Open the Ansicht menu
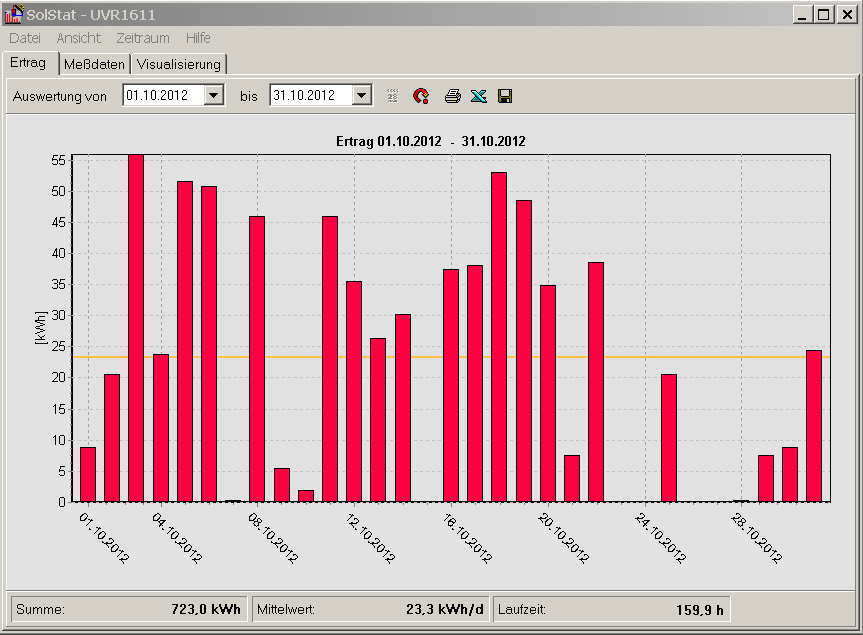 79,38
